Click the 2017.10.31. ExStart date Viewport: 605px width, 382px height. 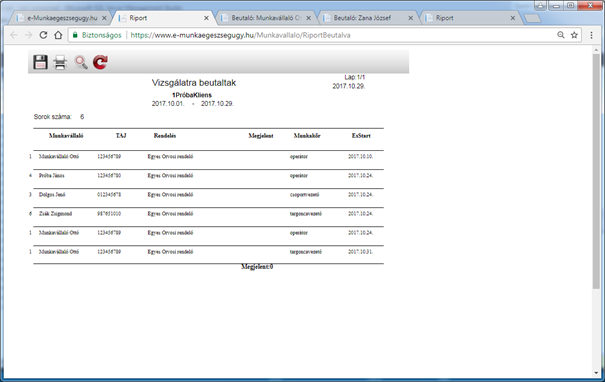360,252
